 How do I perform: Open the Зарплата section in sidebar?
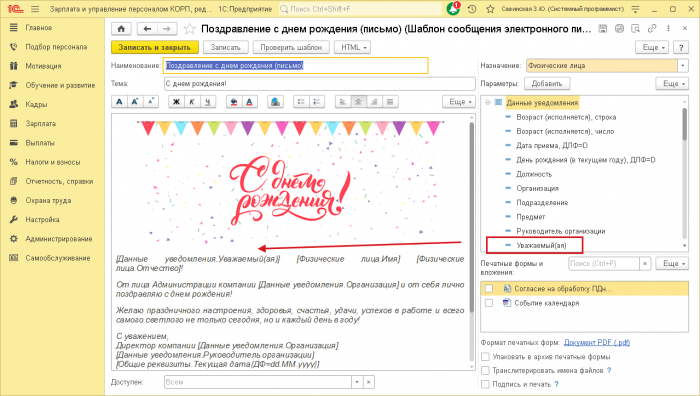pos(41,124)
